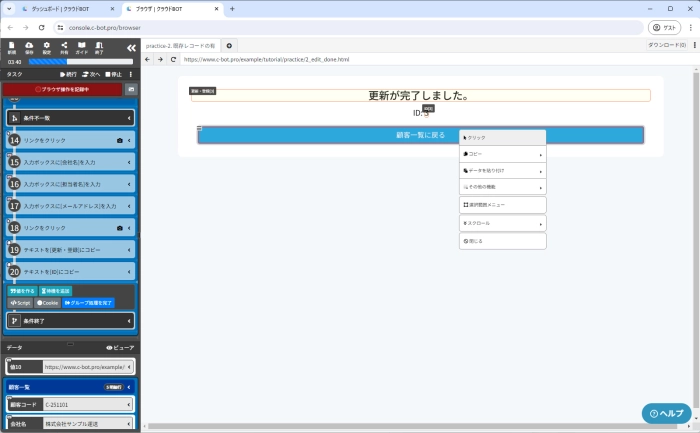The width and height of the screenshot is (700, 433).
Task: Expand step 15 with its arrow
Action: (x=129, y=162)
